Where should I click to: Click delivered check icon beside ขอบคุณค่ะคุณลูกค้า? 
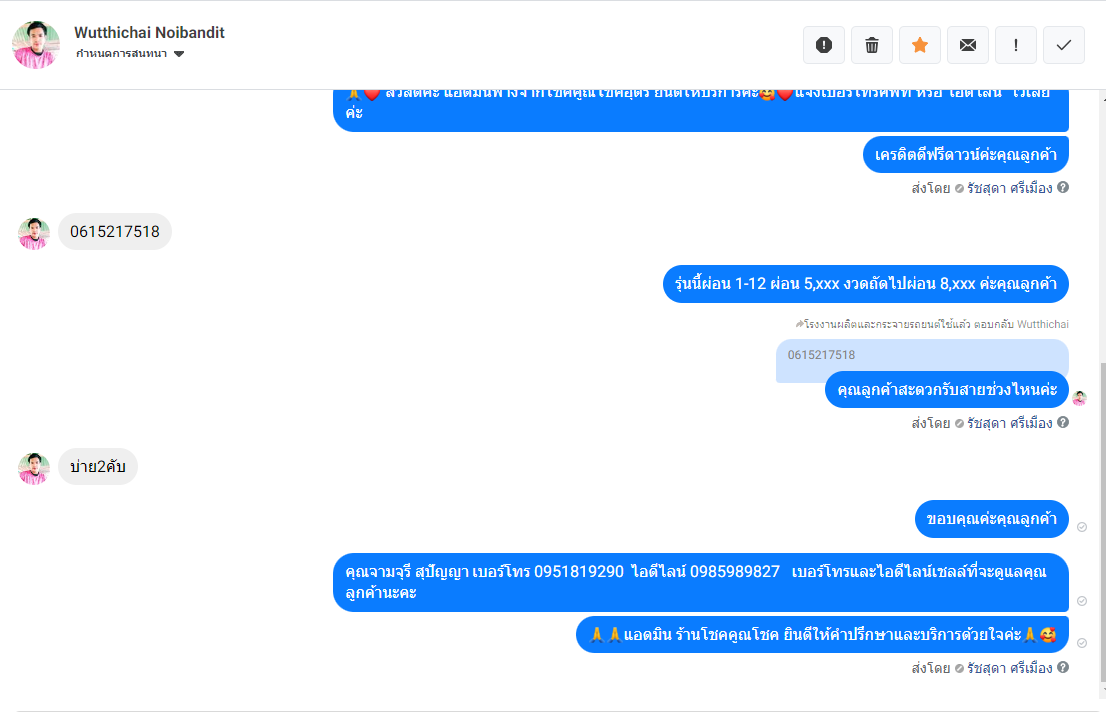[x=1082, y=527]
